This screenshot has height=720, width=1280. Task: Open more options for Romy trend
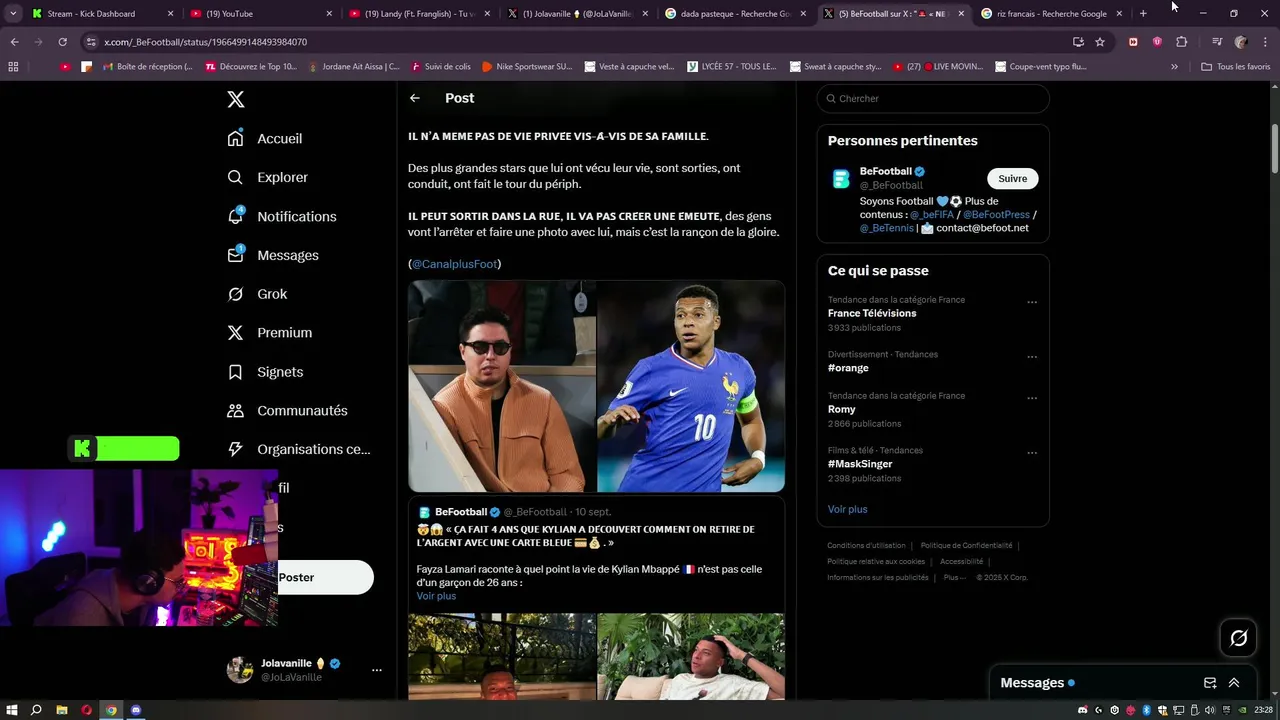pyautogui.click(x=1032, y=398)
